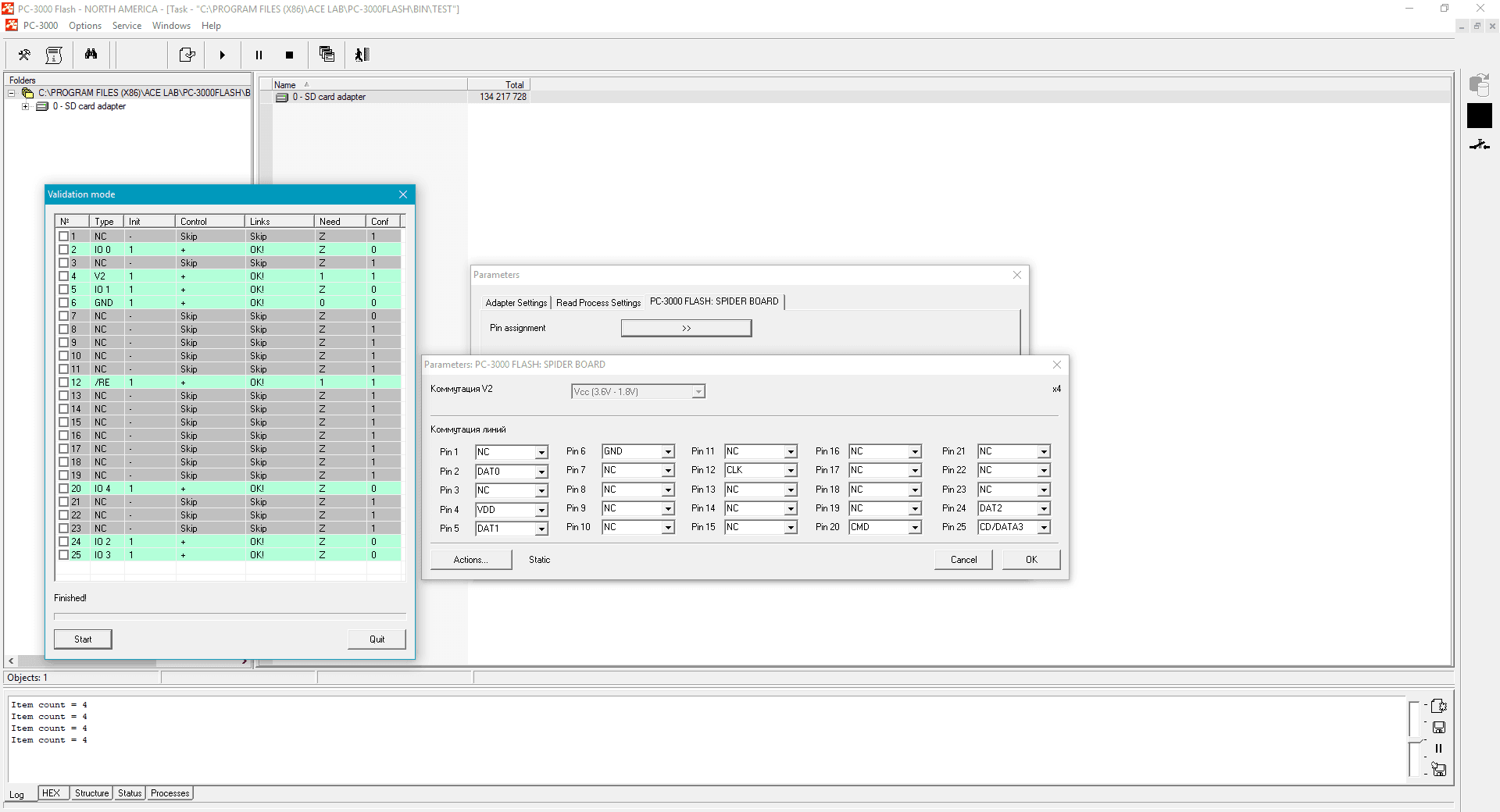Tick the checkbox for pin 2 IO 0
1500x812 pixels.
tap(64, 249)
